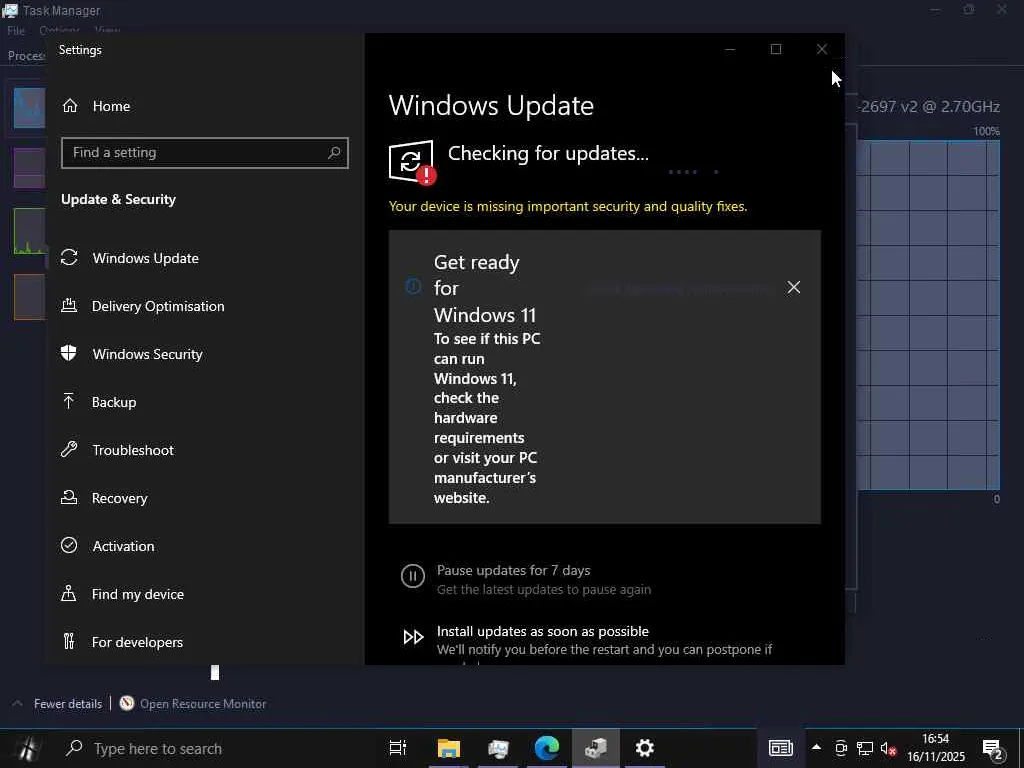Click the CPU usage graph in Task Manager
Screen dimensions: 1024x768
pos(928,315)
